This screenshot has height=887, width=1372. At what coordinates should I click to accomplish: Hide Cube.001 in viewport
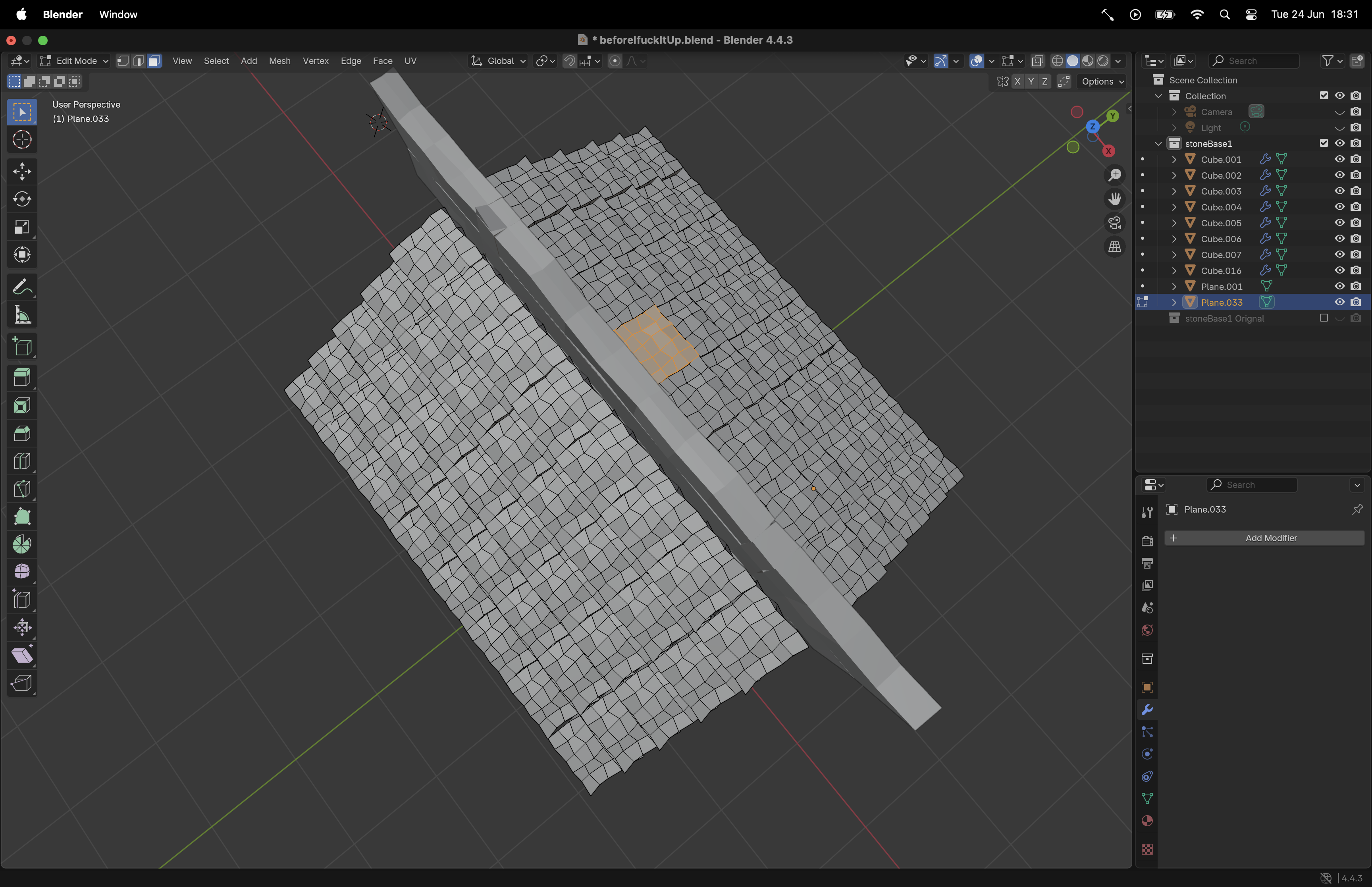(1340, 159)
